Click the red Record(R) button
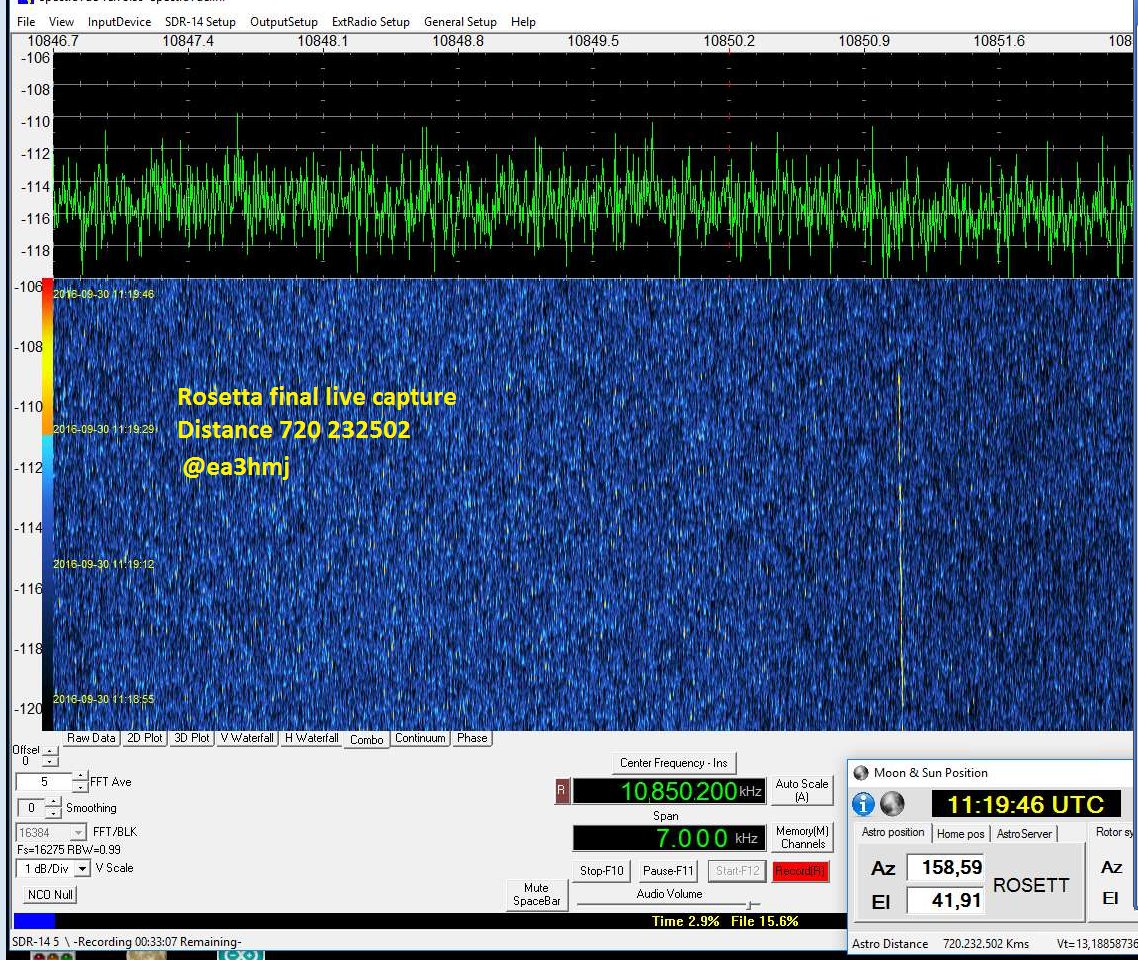 [x=801, y=871]
